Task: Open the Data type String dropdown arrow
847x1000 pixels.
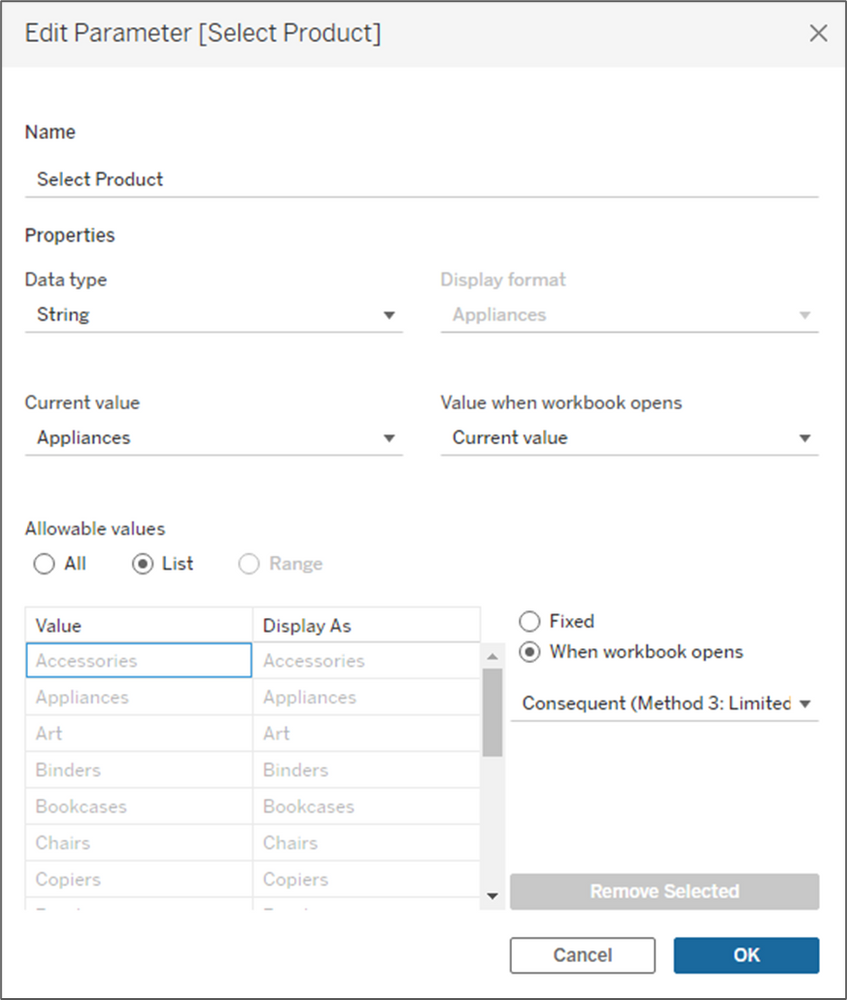Action: click(x=389, y=315)
